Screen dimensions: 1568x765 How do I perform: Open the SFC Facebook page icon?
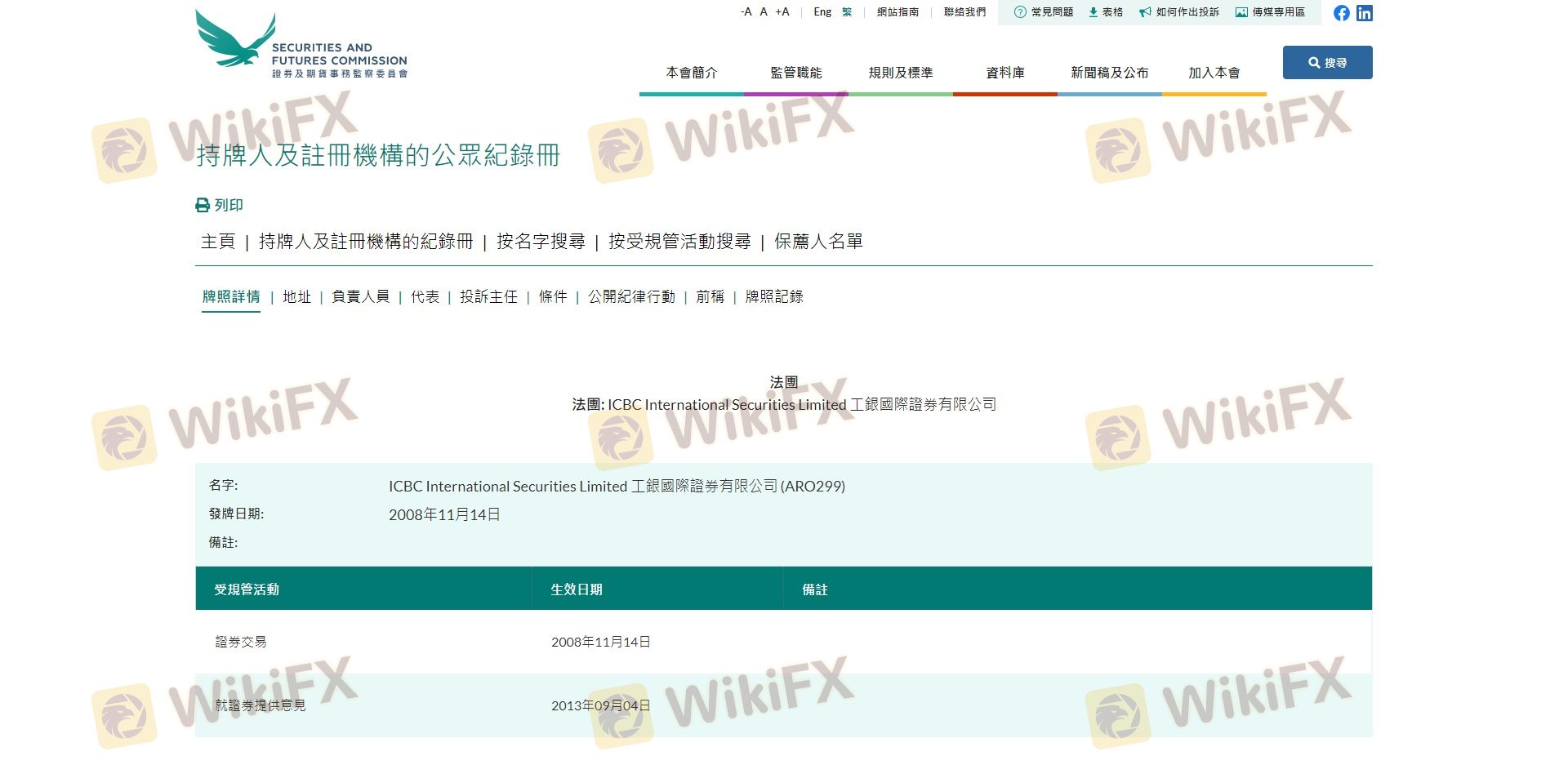[x=1341, y=13]
